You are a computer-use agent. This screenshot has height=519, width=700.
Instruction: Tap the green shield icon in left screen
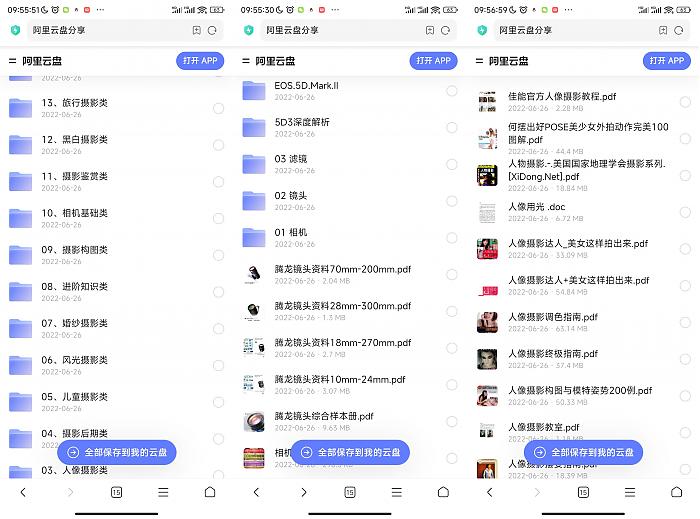pyautogui.click(x=16, y=30)
